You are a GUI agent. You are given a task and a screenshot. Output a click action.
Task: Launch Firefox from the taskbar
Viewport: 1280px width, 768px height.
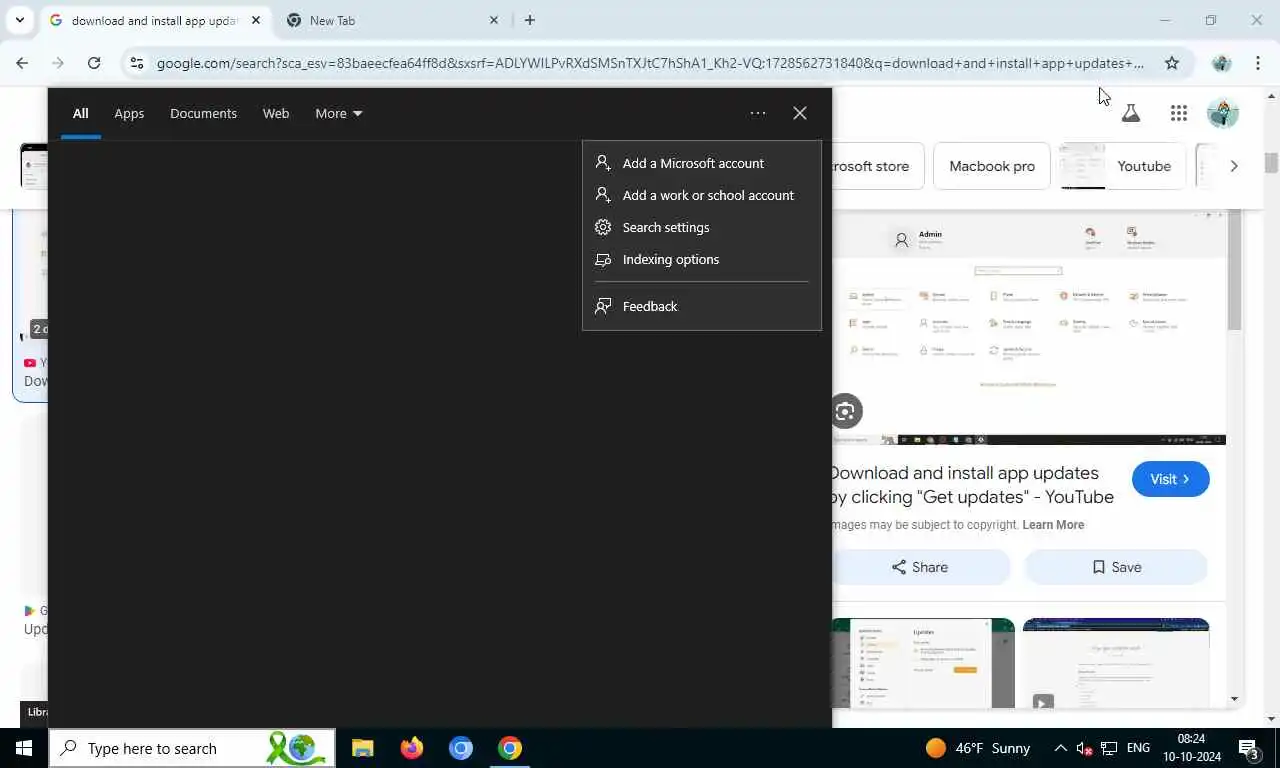tap(411, 748)
